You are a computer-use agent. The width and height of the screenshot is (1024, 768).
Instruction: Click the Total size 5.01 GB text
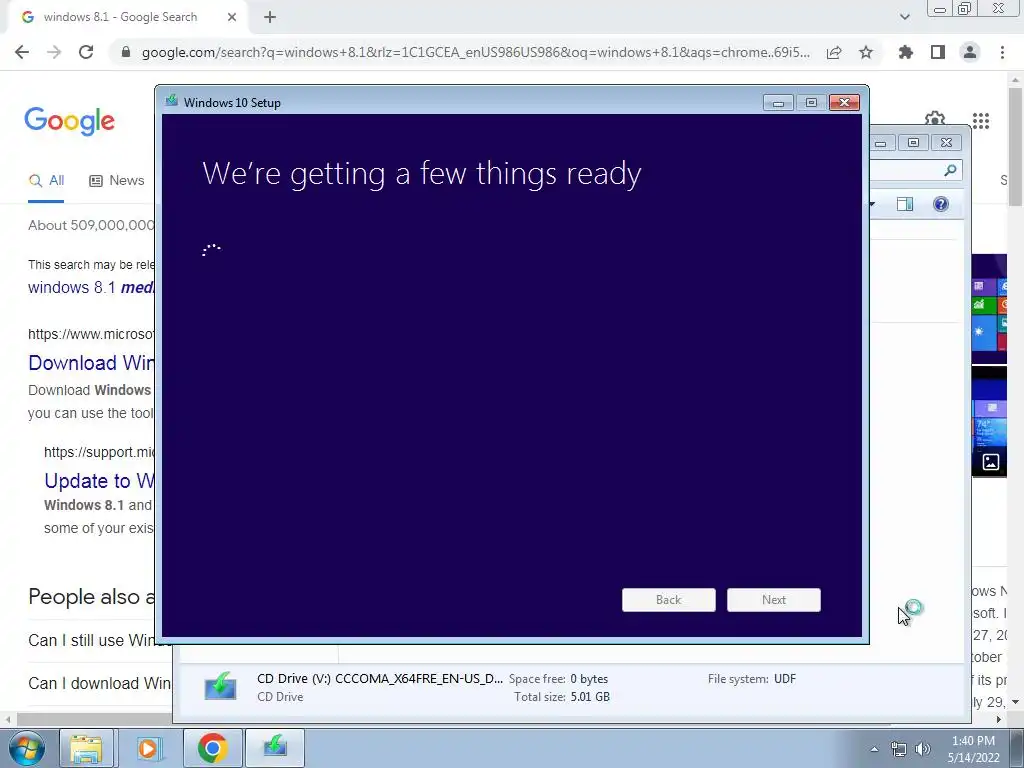pyautogui.click(x=562, y=697)
